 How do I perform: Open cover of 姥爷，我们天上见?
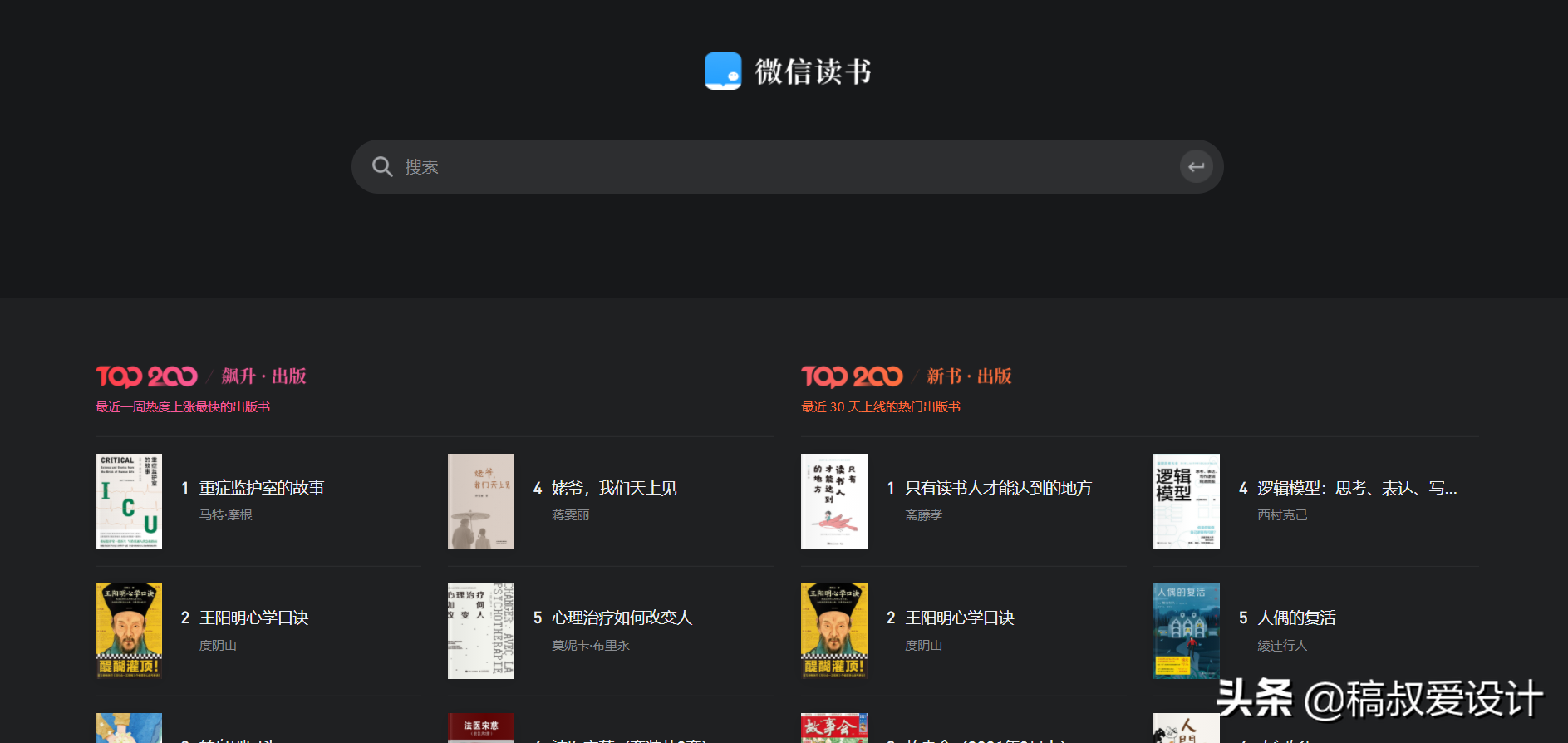point(481,501)
